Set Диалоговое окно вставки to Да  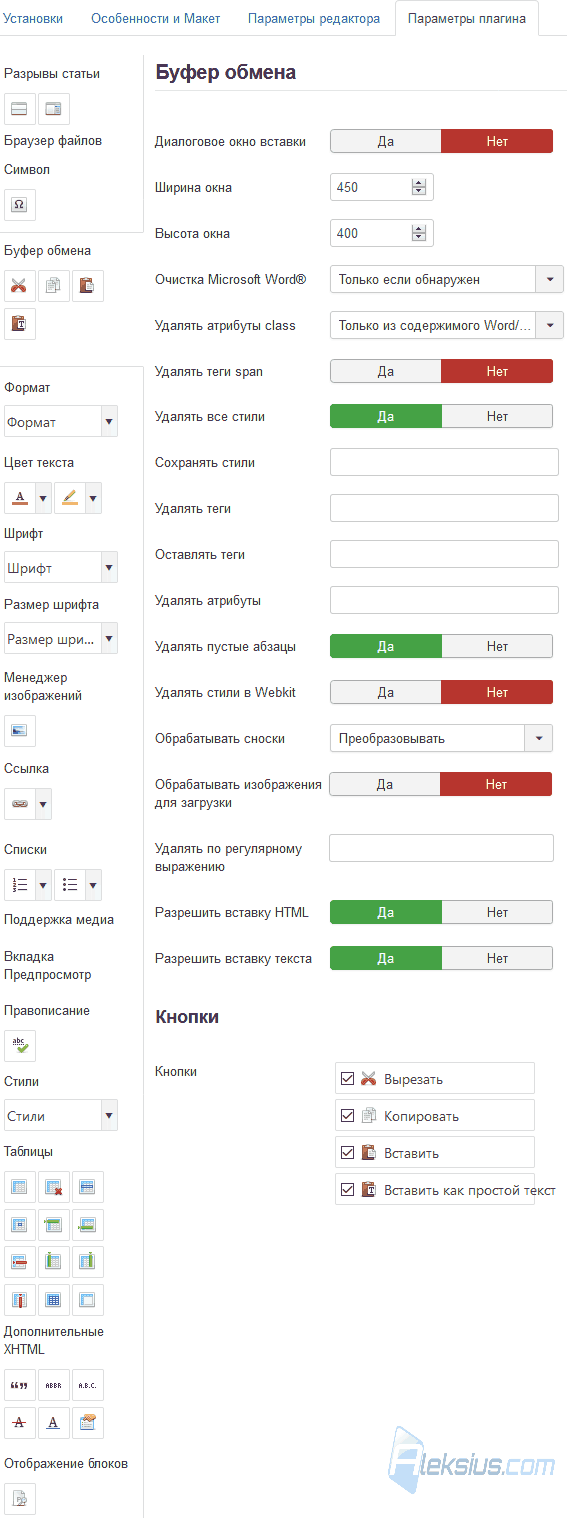[386, 141]
